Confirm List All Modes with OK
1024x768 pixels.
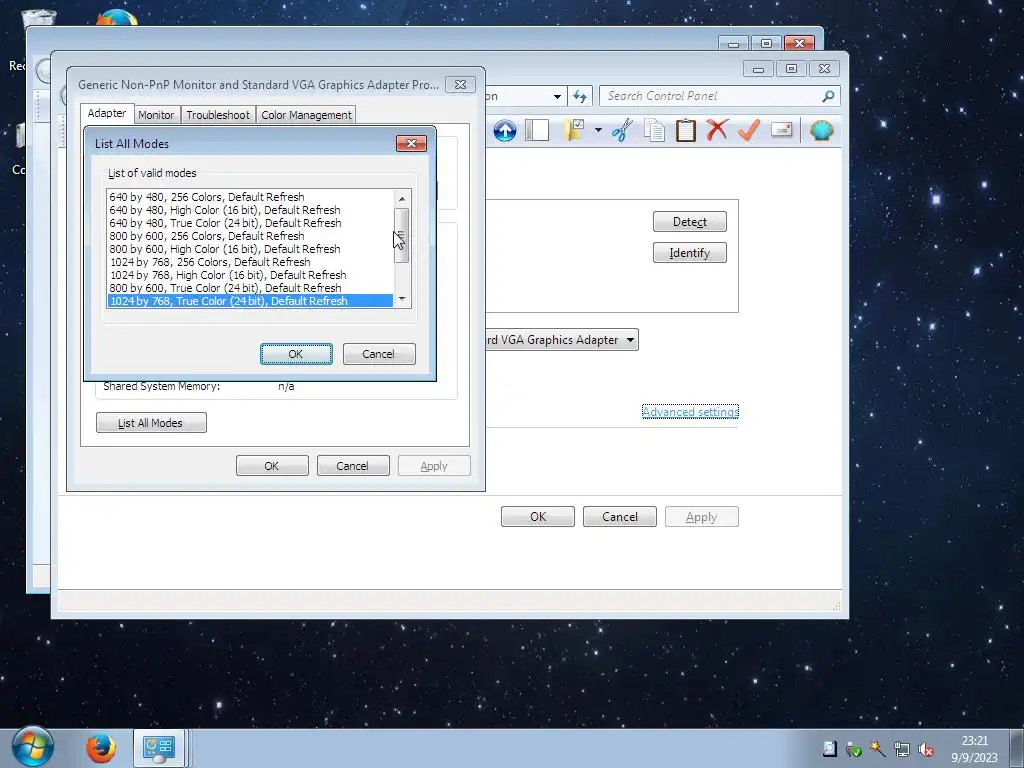(296, 354)
